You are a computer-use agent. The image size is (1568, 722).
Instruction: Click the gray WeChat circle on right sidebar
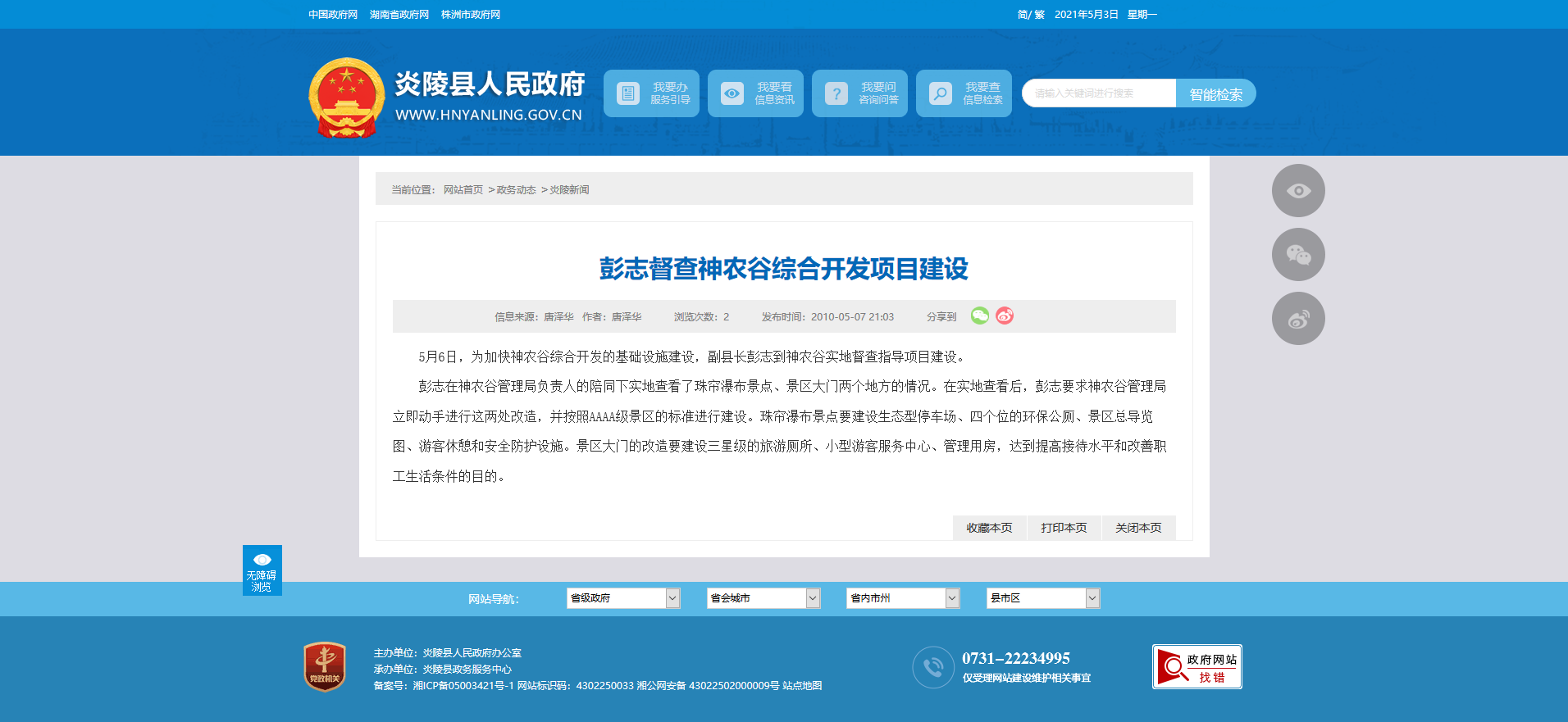1298,255
